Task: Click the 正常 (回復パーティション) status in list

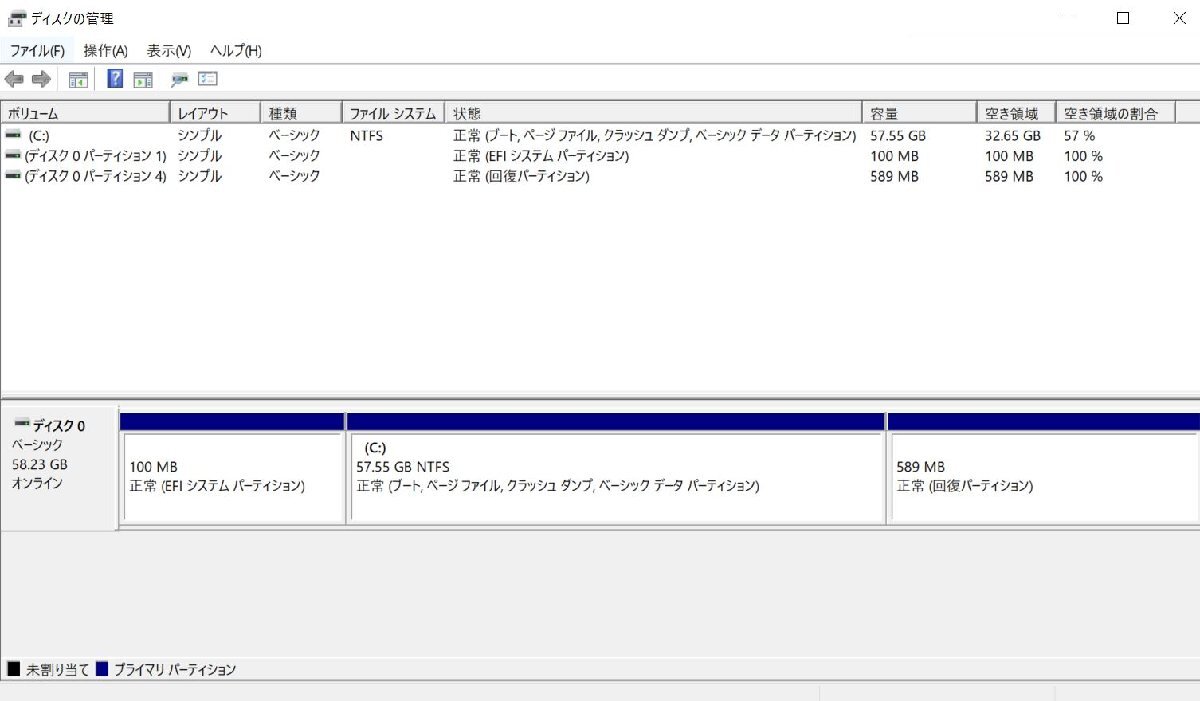Action: (x=521, y=176)
